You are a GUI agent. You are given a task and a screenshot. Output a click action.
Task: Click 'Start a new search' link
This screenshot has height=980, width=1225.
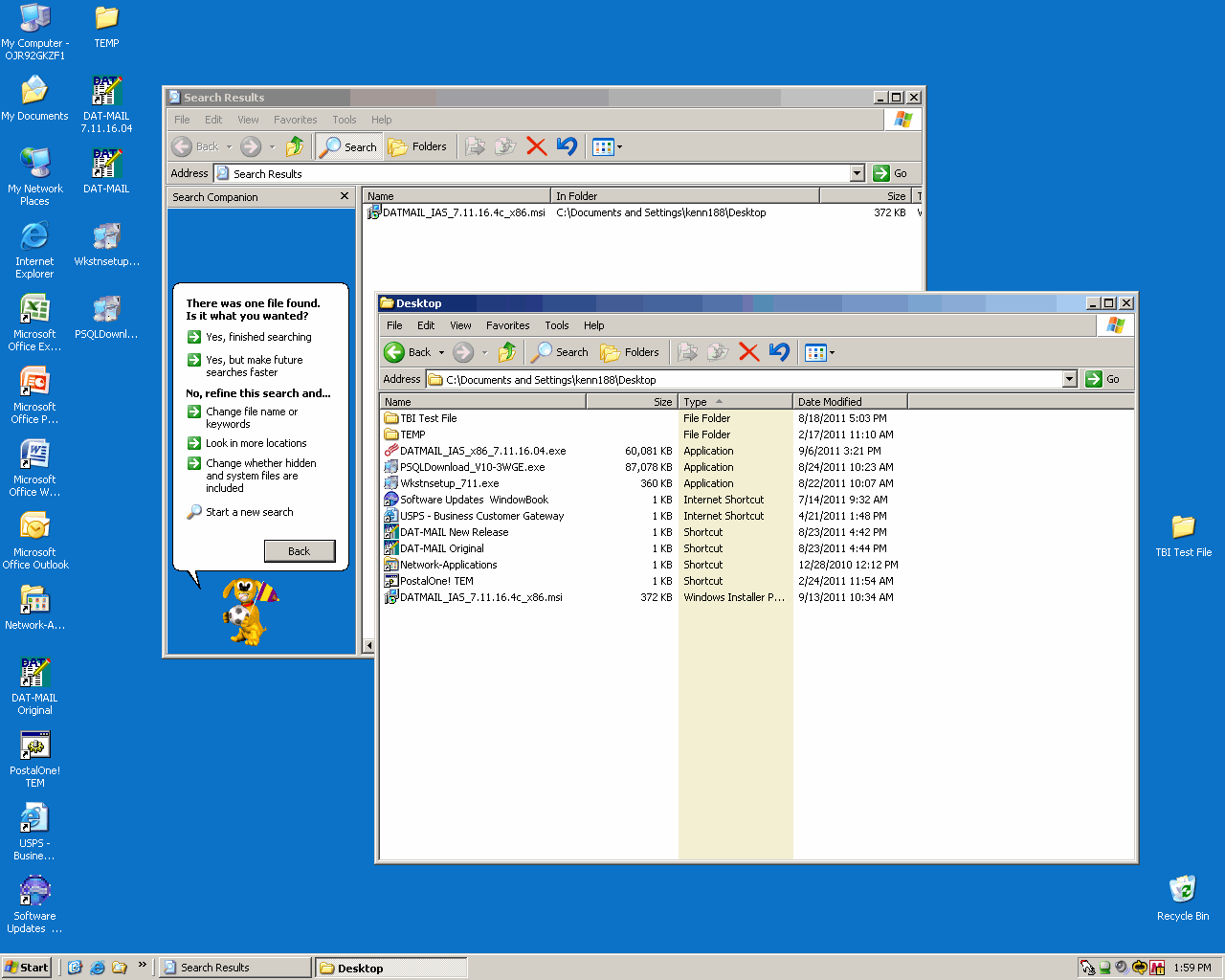250,512
